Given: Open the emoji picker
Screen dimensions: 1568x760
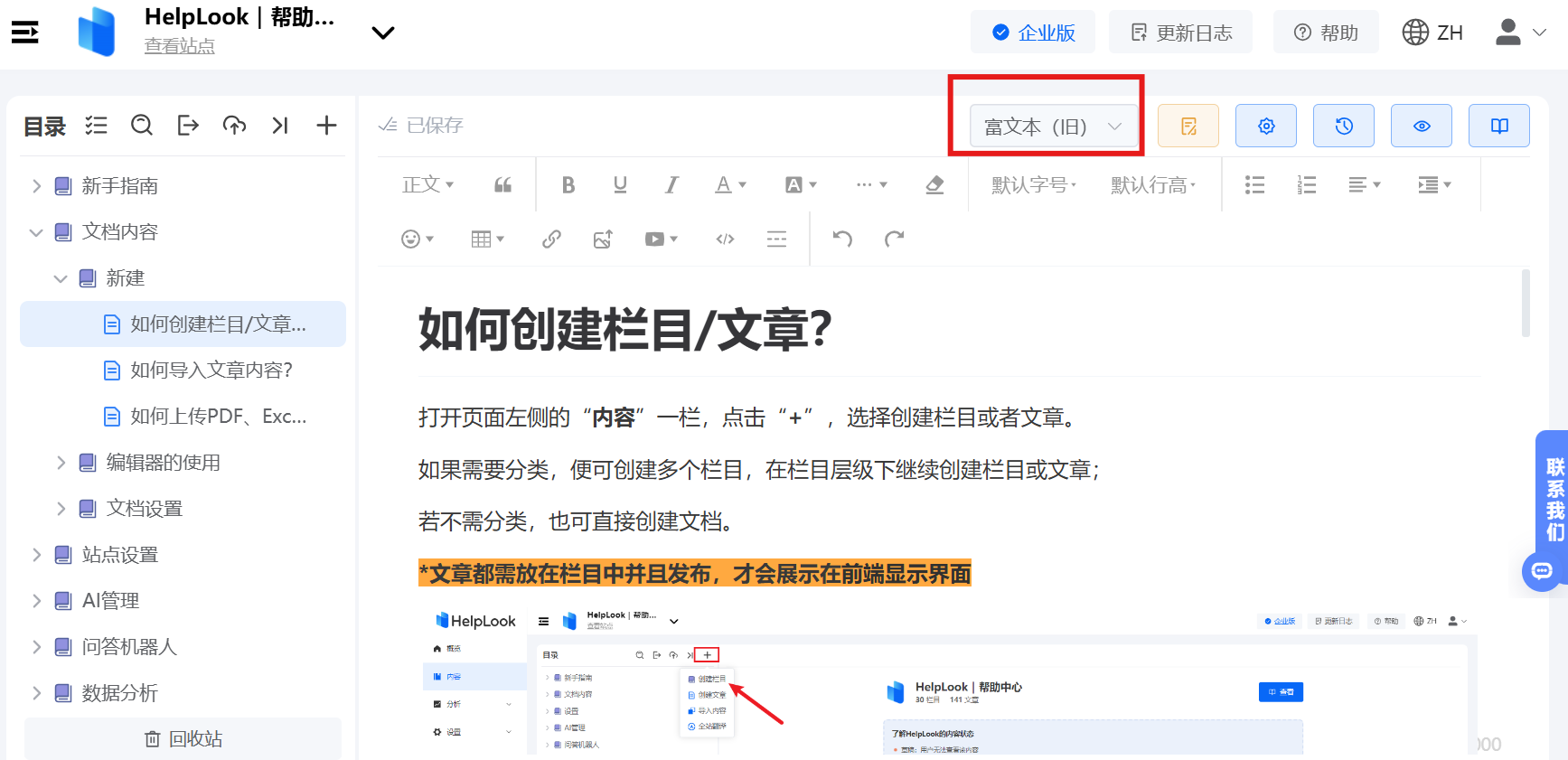Looking at the screenshot, I should (418, 239).
